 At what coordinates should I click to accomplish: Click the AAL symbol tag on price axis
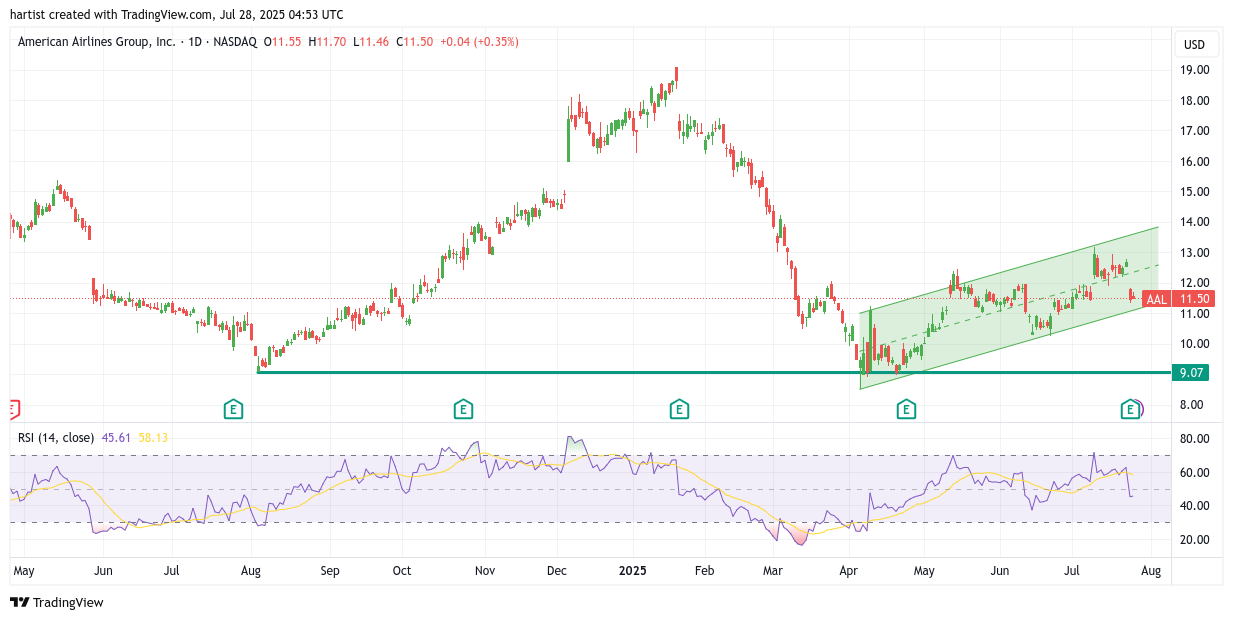1156,299
